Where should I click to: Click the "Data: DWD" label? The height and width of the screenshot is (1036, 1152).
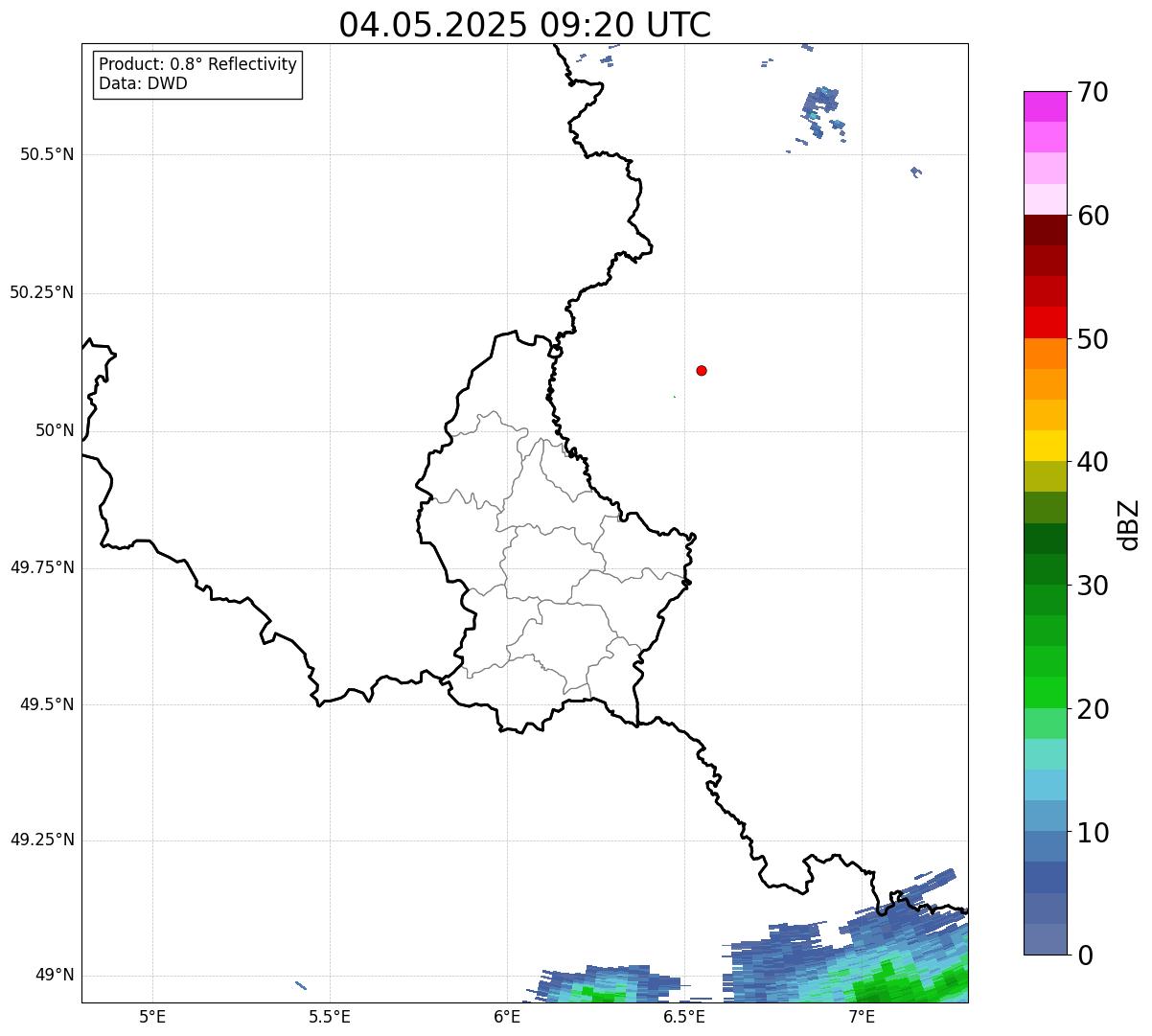click(143, 83)
